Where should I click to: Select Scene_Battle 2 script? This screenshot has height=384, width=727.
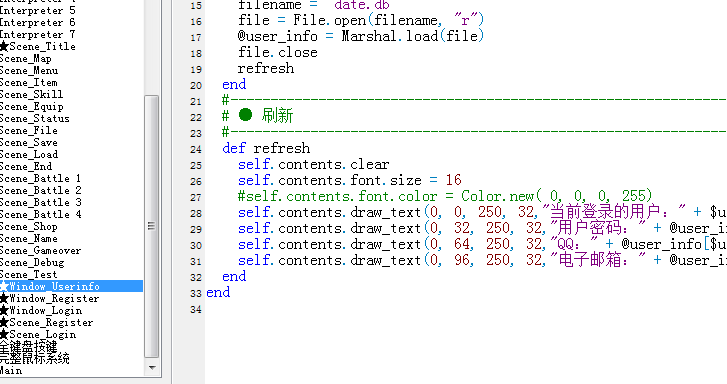tap(41, 191)
